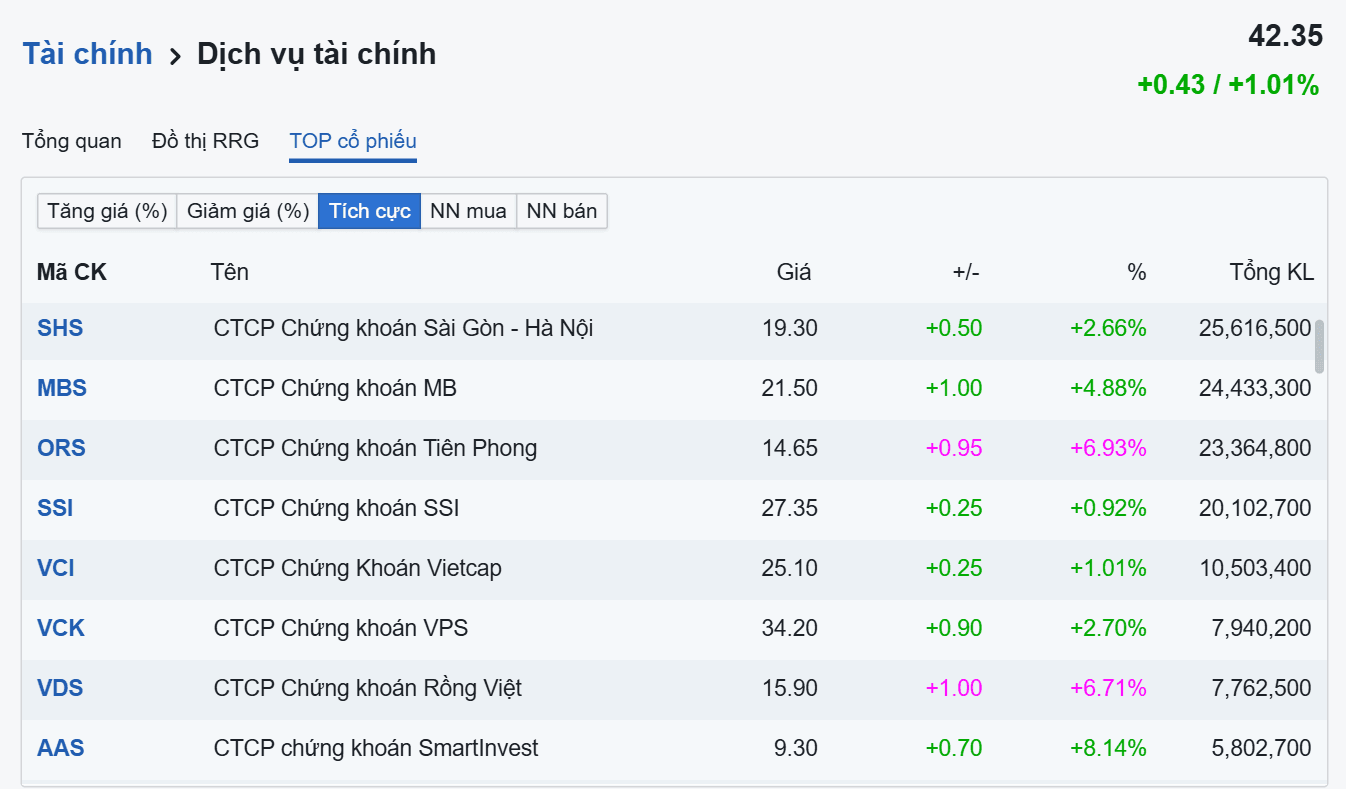The height and width of the screenshot is (789, 1346).
Task: Filter by Tăng giá (%)
Action: [107, 211]
